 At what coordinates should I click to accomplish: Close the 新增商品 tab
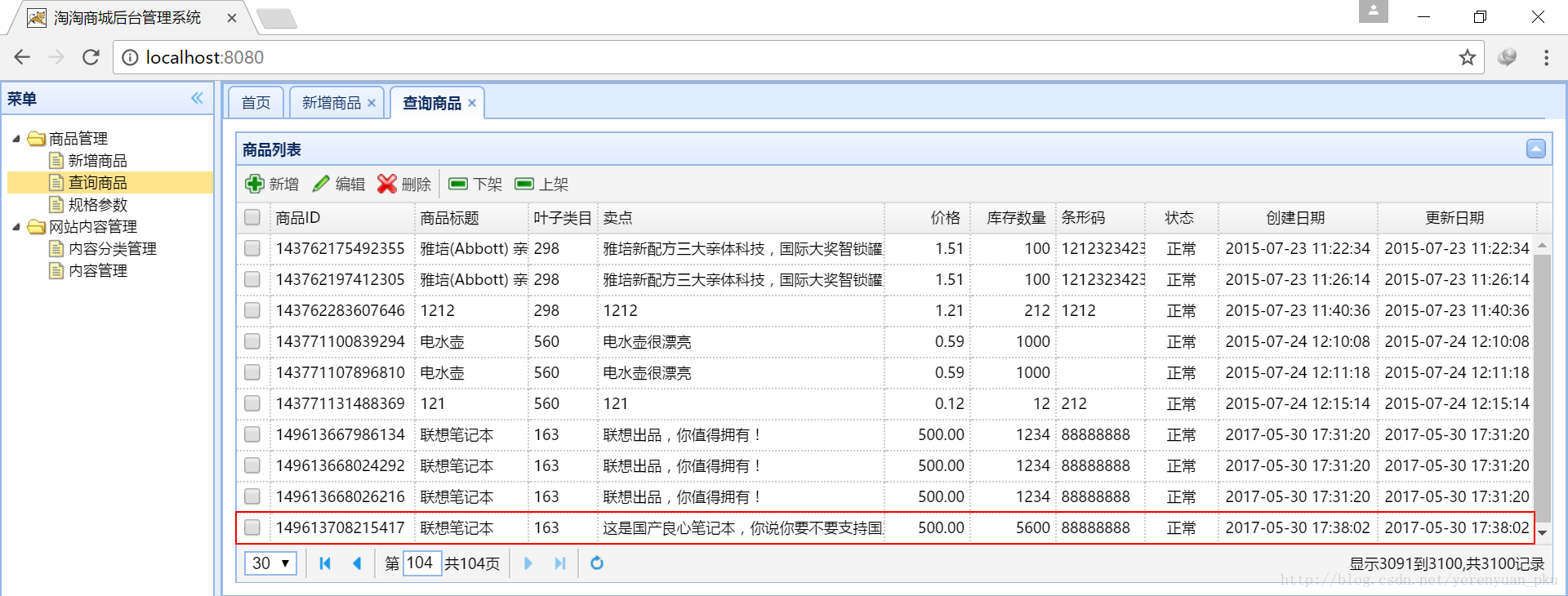(x=372, y=103)
